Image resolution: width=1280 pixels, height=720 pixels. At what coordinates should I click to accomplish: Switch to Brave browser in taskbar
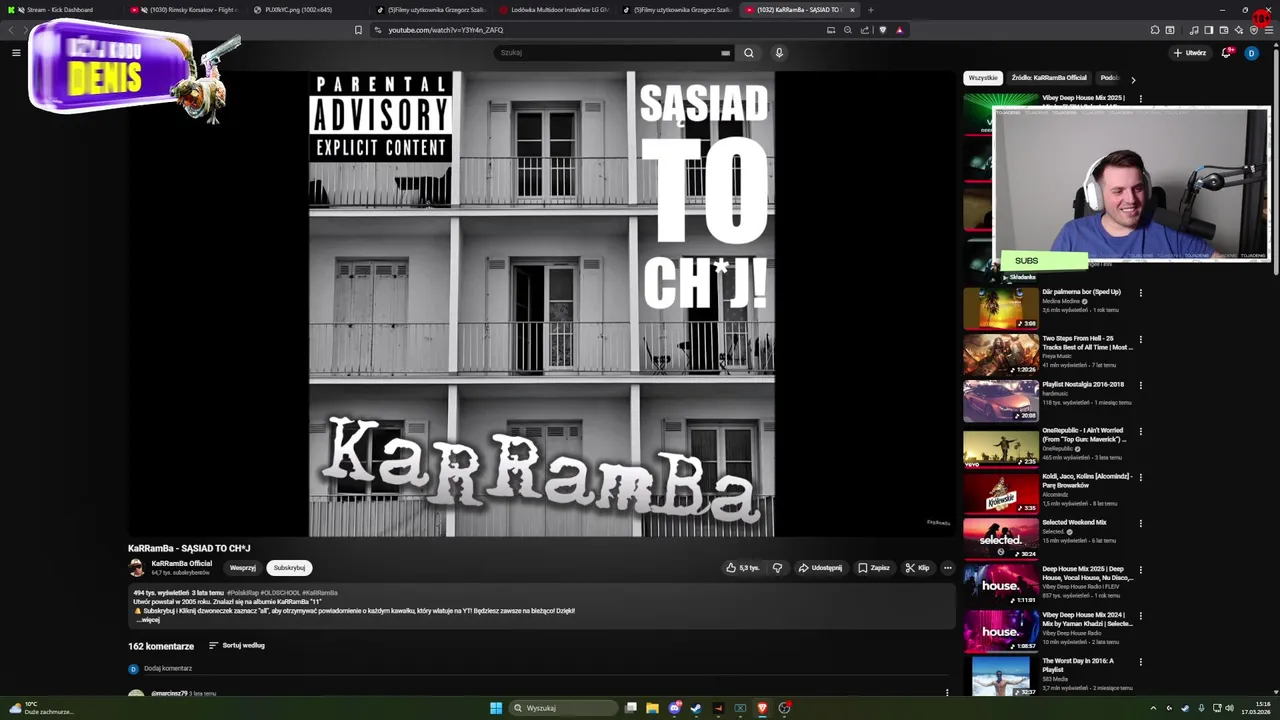762,708
